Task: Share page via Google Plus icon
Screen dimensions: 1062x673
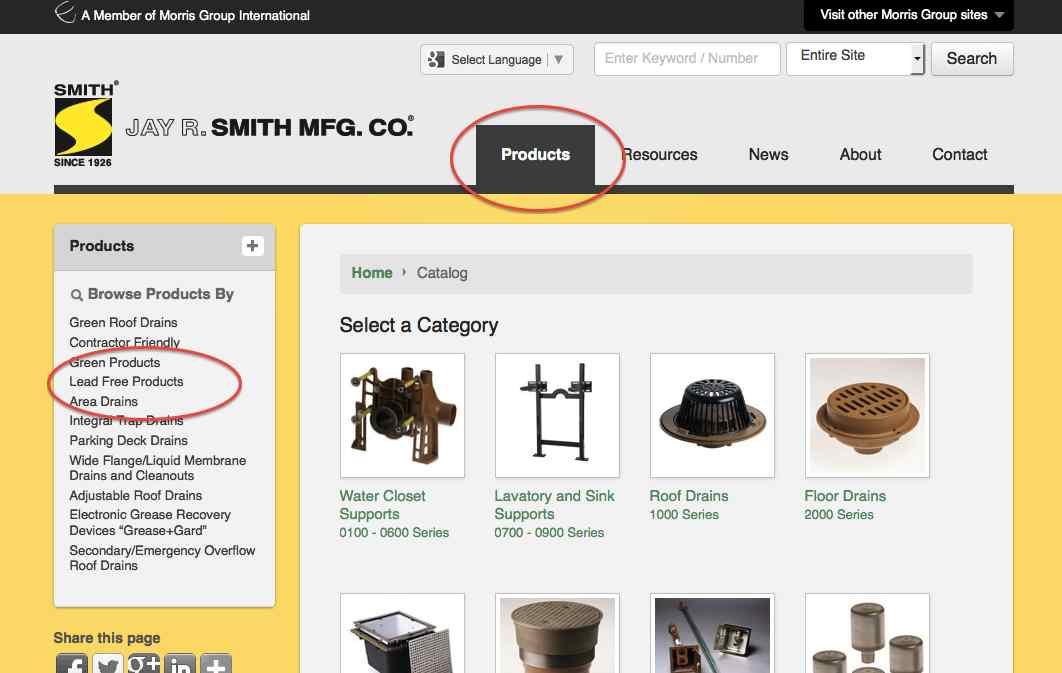Action: pos(144,664)
